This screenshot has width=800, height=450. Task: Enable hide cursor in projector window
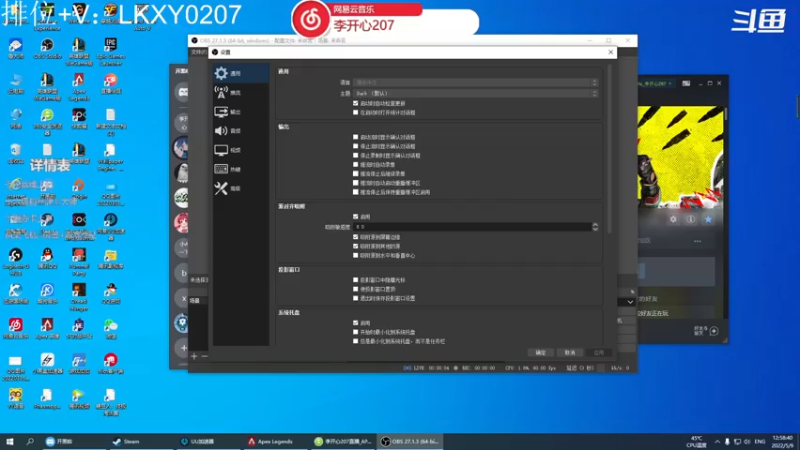[356, 280]
